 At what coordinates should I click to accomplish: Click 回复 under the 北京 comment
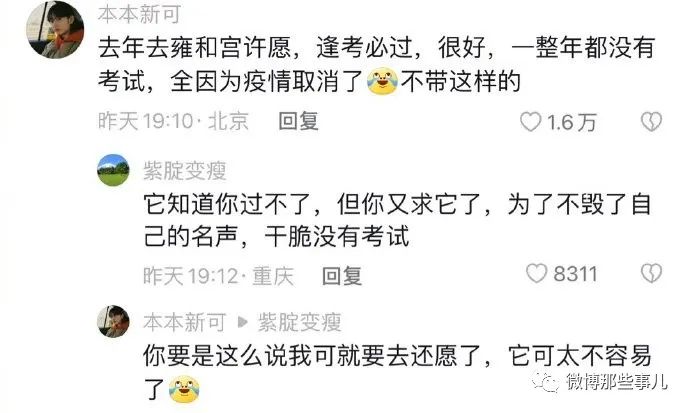pos(298,121)
